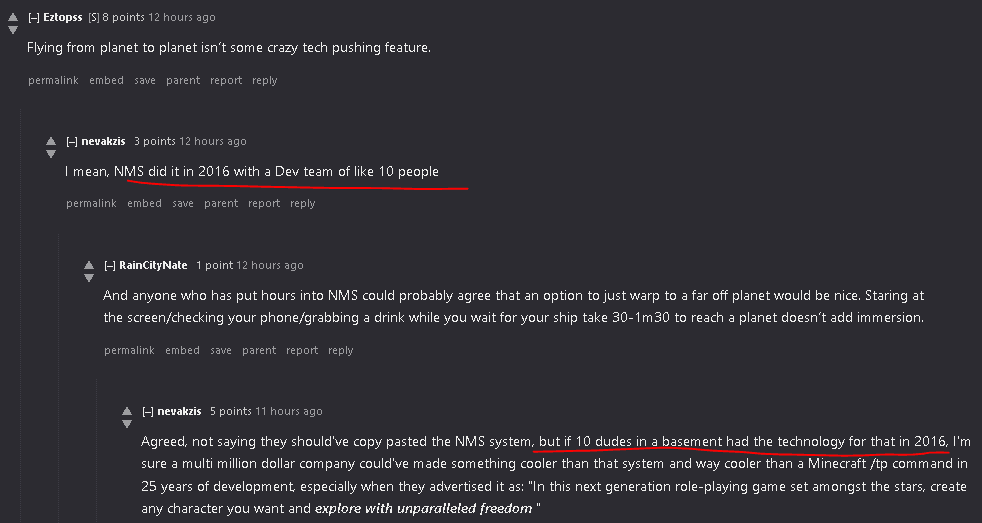This screenshot has width=982, height=523.
Task: Upvote nevakzis's 5-point comment
Action: tap(127, 411)
